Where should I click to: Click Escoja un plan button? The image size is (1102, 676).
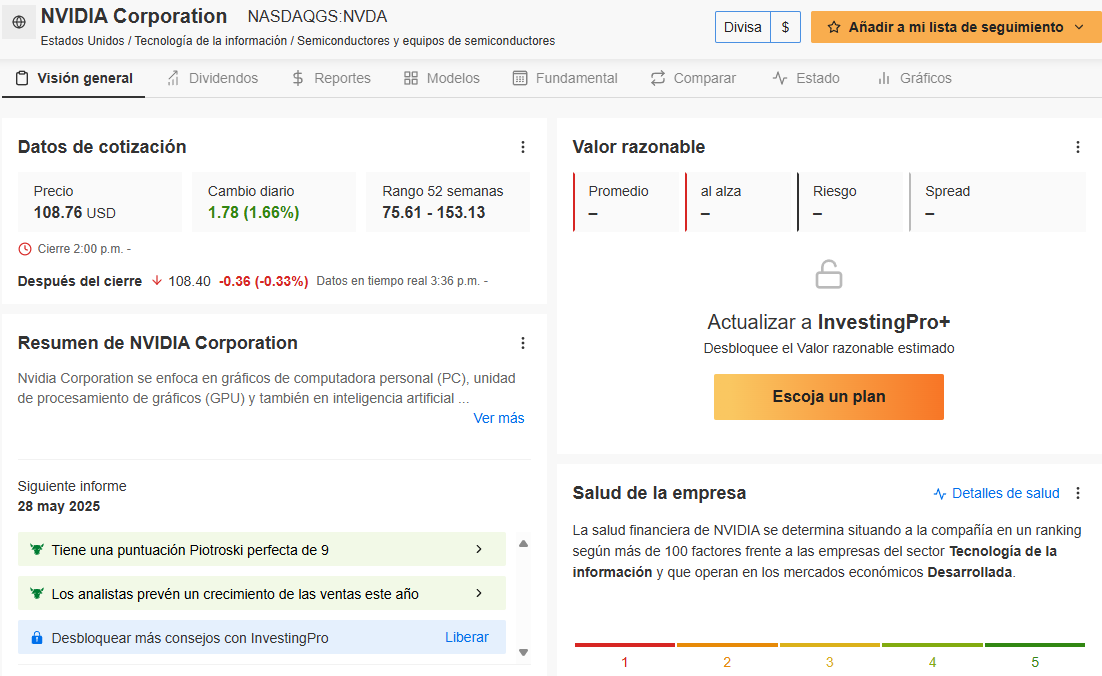coord(829,396)
